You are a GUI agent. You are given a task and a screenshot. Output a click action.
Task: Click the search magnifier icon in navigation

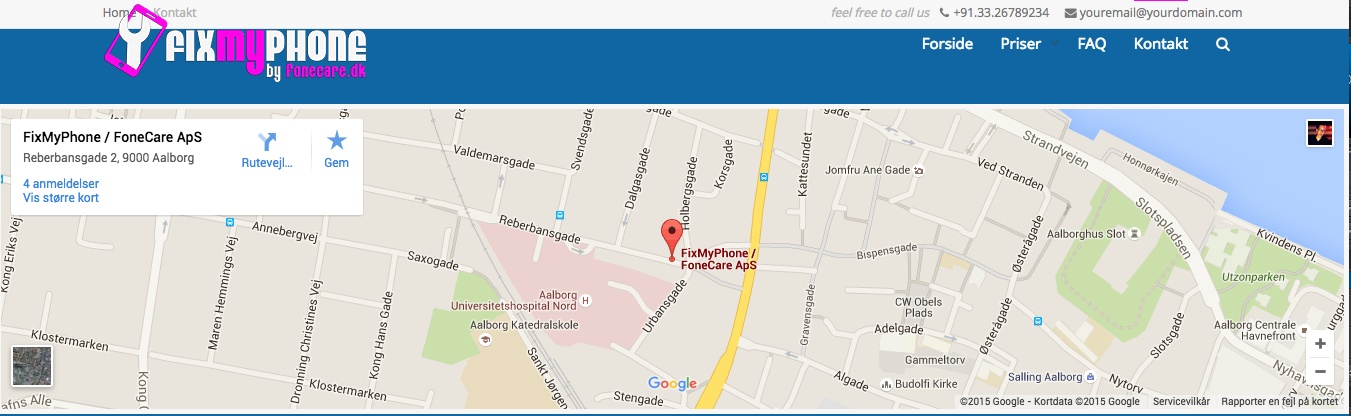coord(1223,44)
